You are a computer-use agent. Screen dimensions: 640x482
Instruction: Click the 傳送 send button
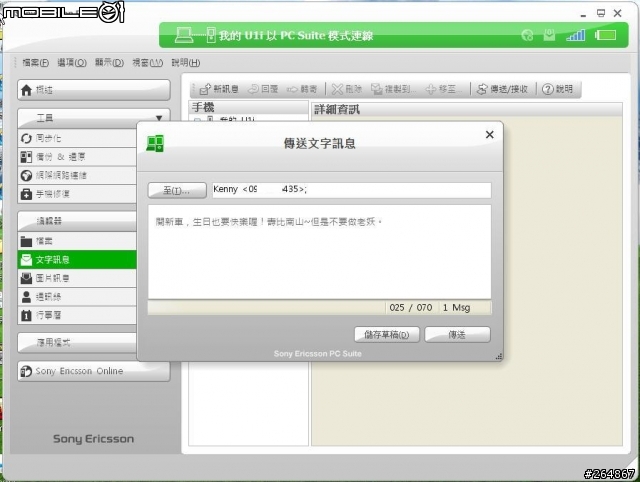coord(457,335)
